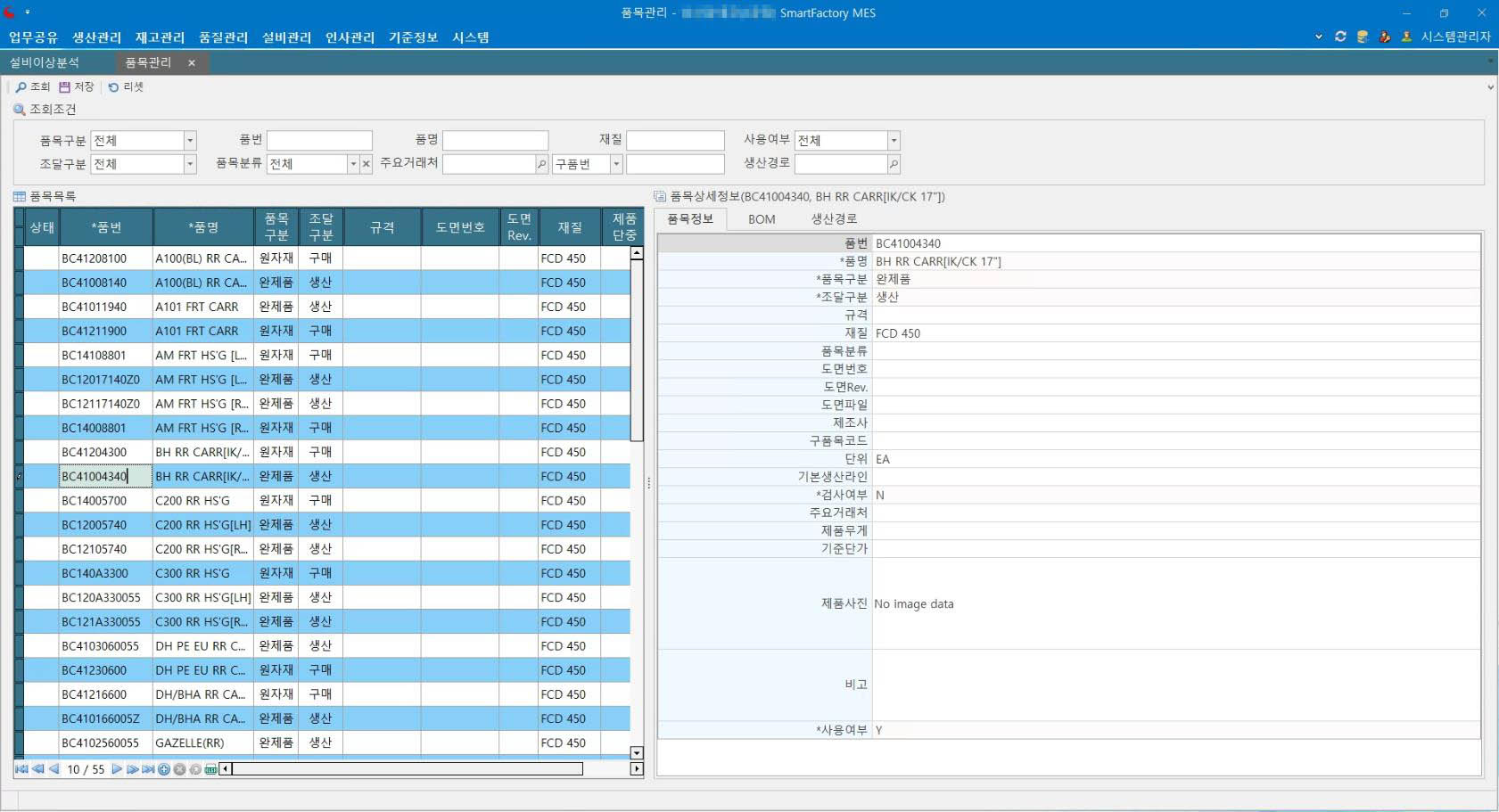1499x812 pixels.
Task: Click the horizontal scroll right arrow
Action: click(x=637, y=769)
